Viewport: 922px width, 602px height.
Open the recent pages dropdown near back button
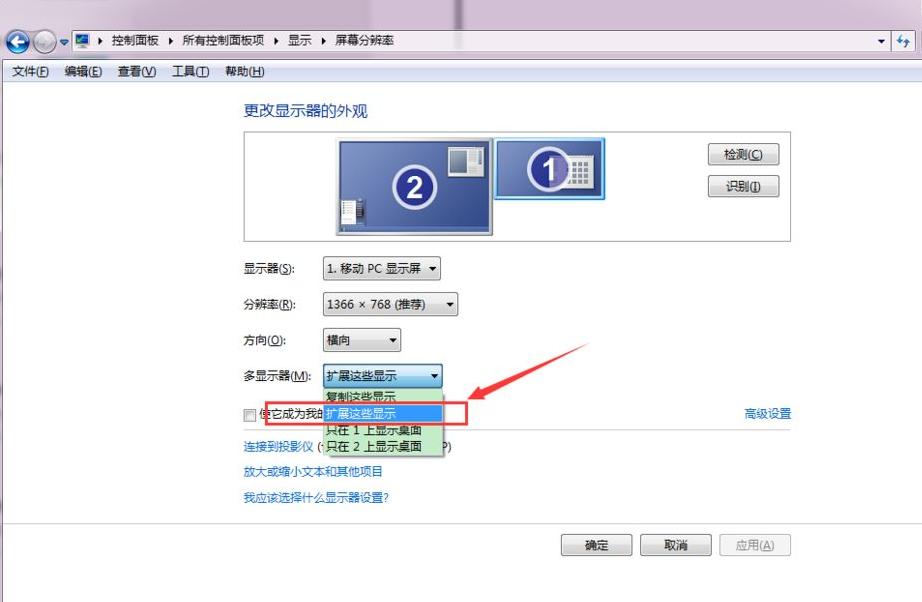(63, 40)
